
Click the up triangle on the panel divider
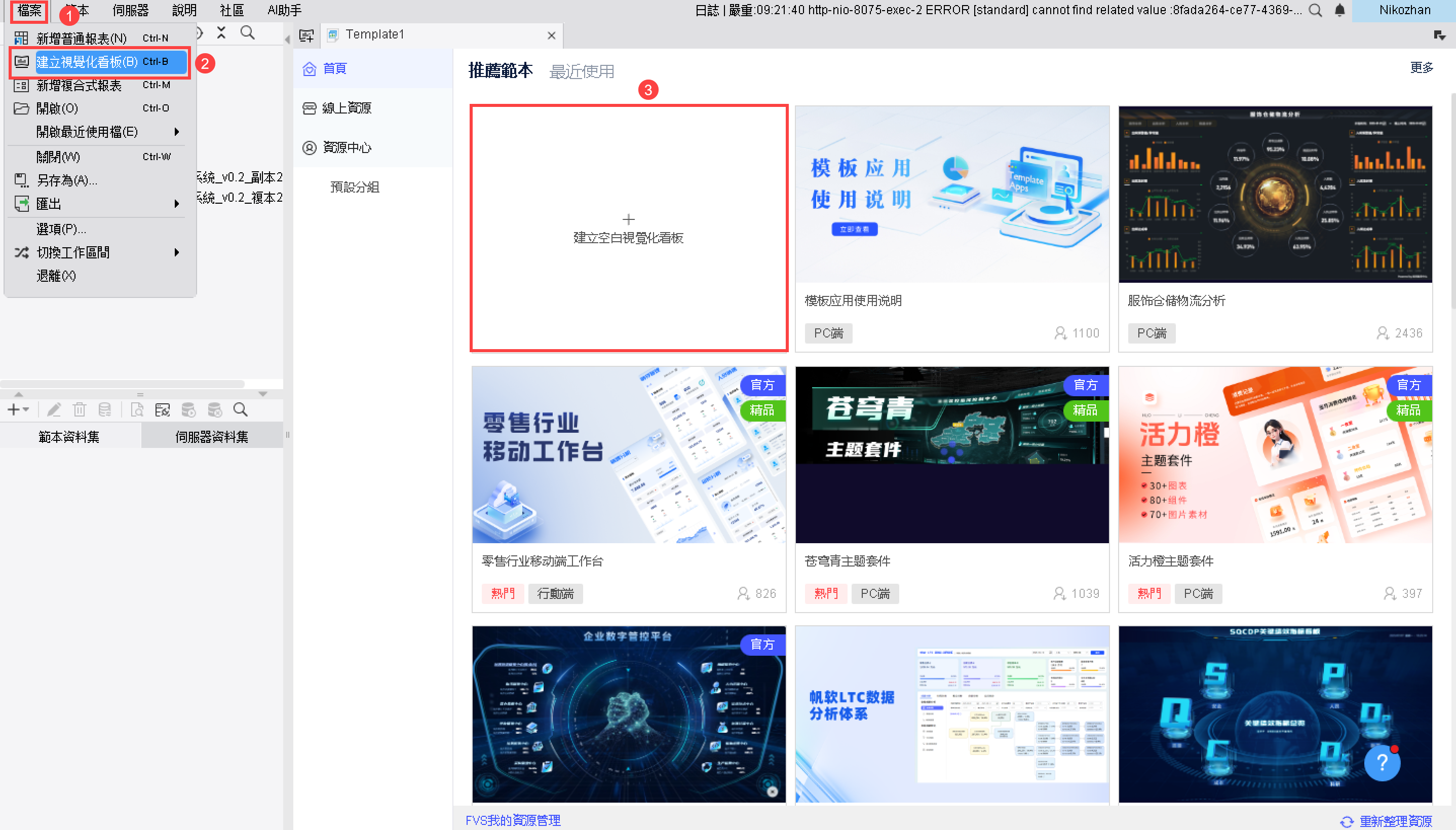tap(18, 394)
